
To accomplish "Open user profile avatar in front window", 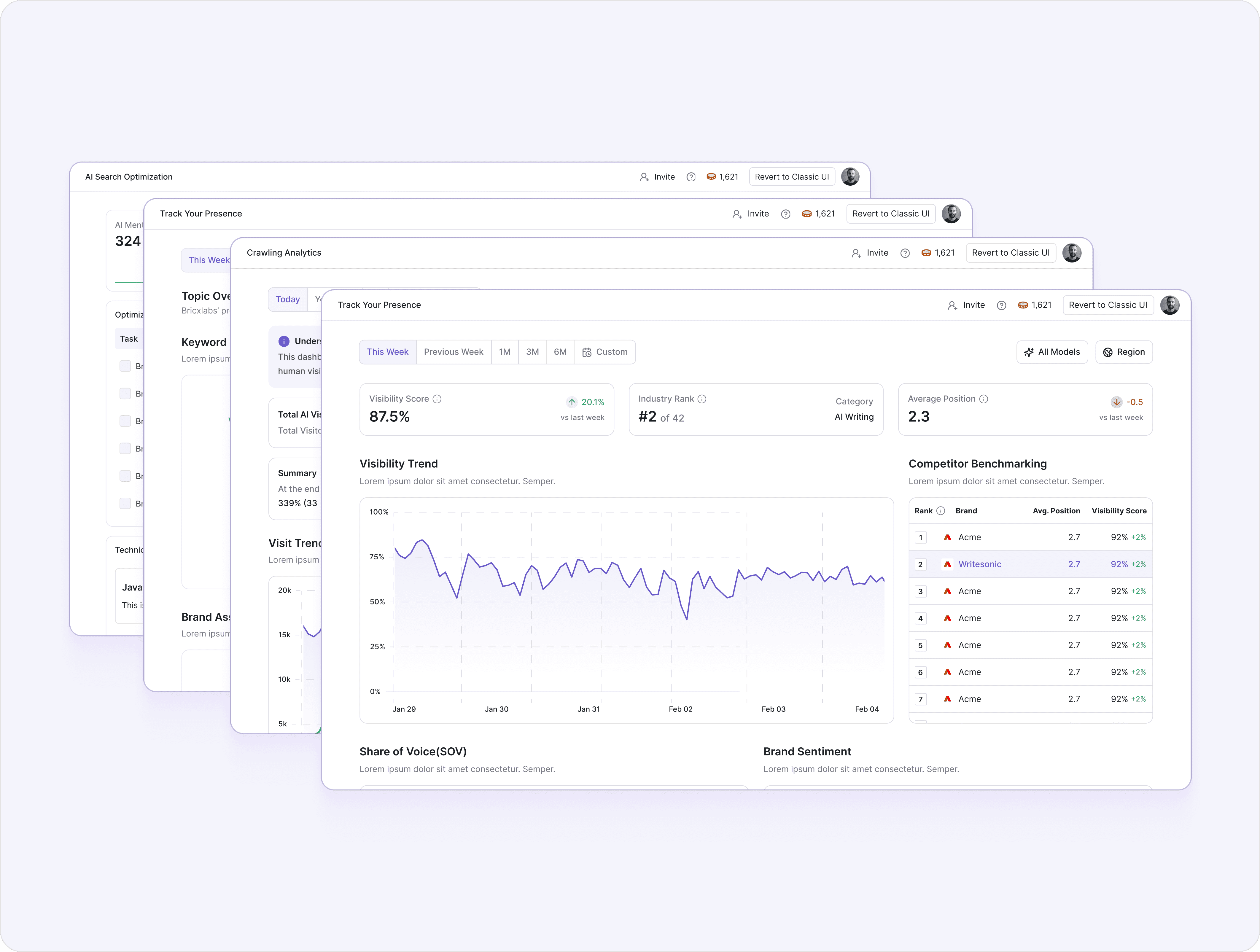I will [x=1170, y=305].
